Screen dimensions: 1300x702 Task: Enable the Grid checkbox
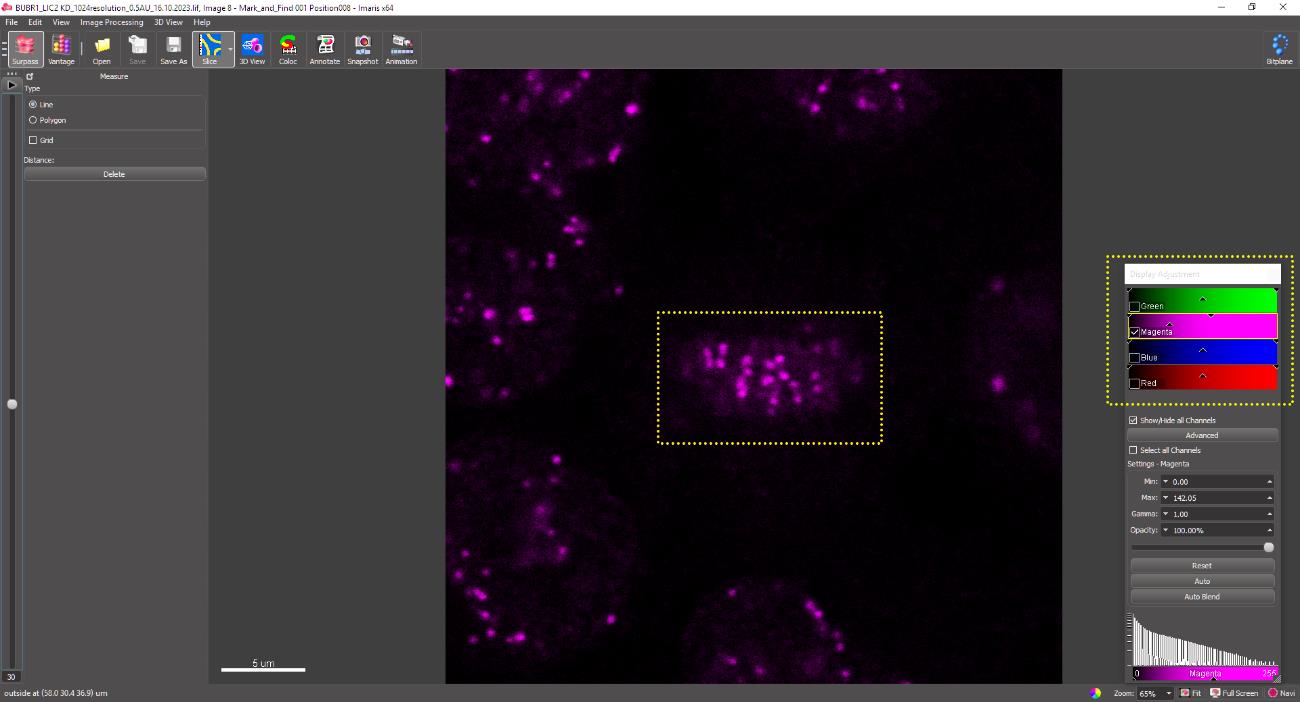[x=33, y=140]
